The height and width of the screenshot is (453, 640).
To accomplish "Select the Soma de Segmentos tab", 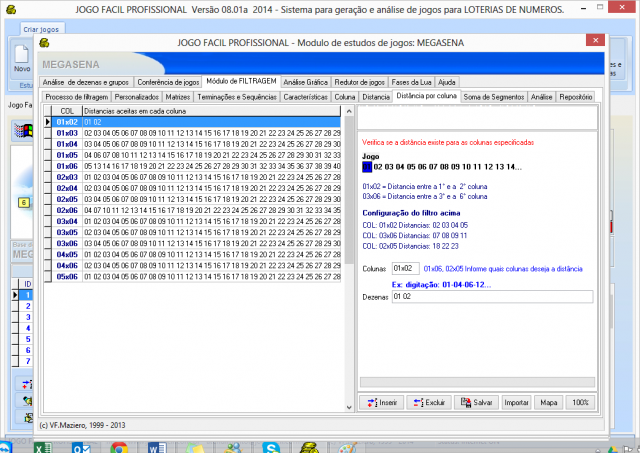I will click(493, 97).
